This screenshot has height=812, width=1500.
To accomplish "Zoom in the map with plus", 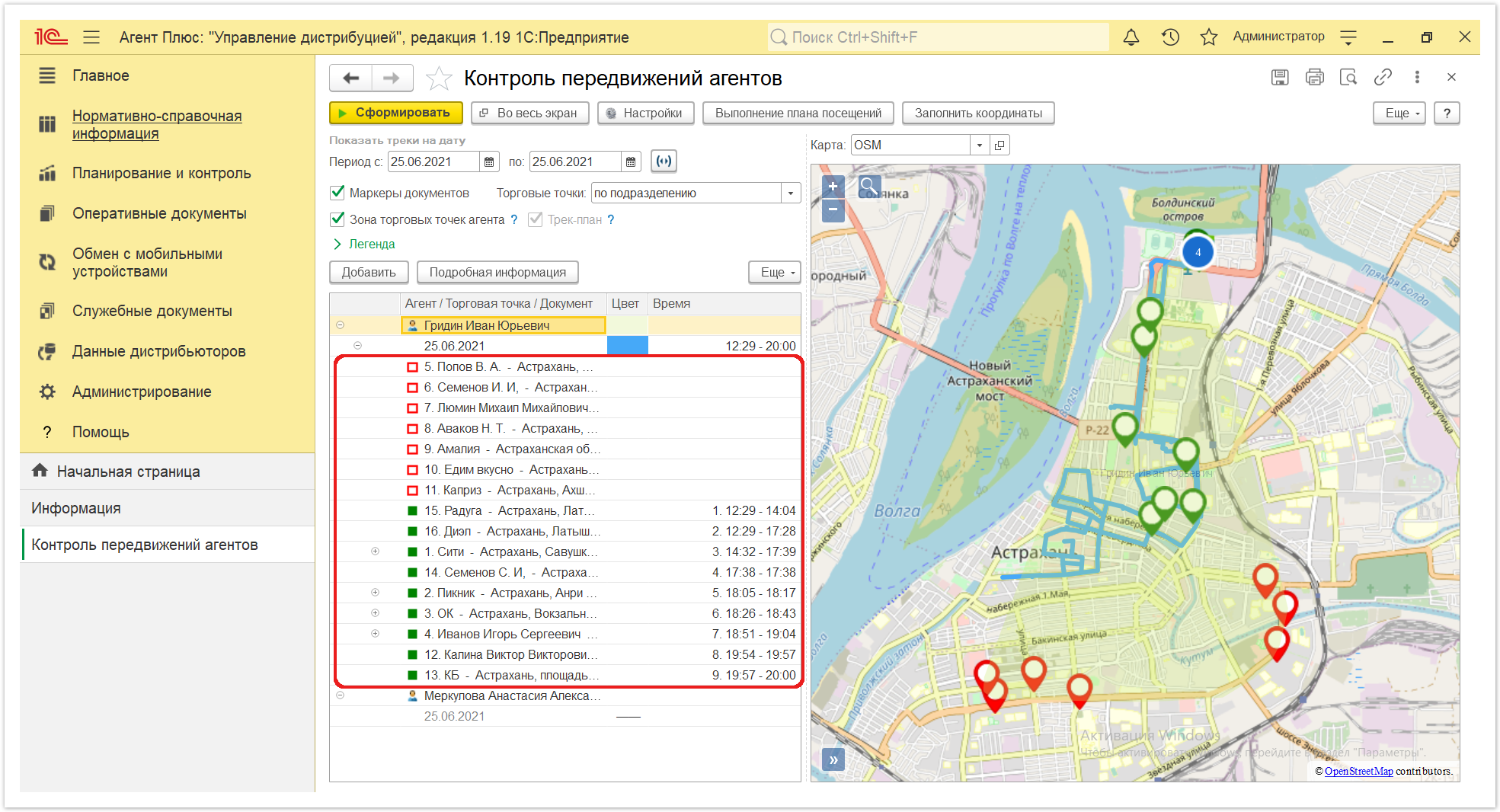I will click(833, 186).
